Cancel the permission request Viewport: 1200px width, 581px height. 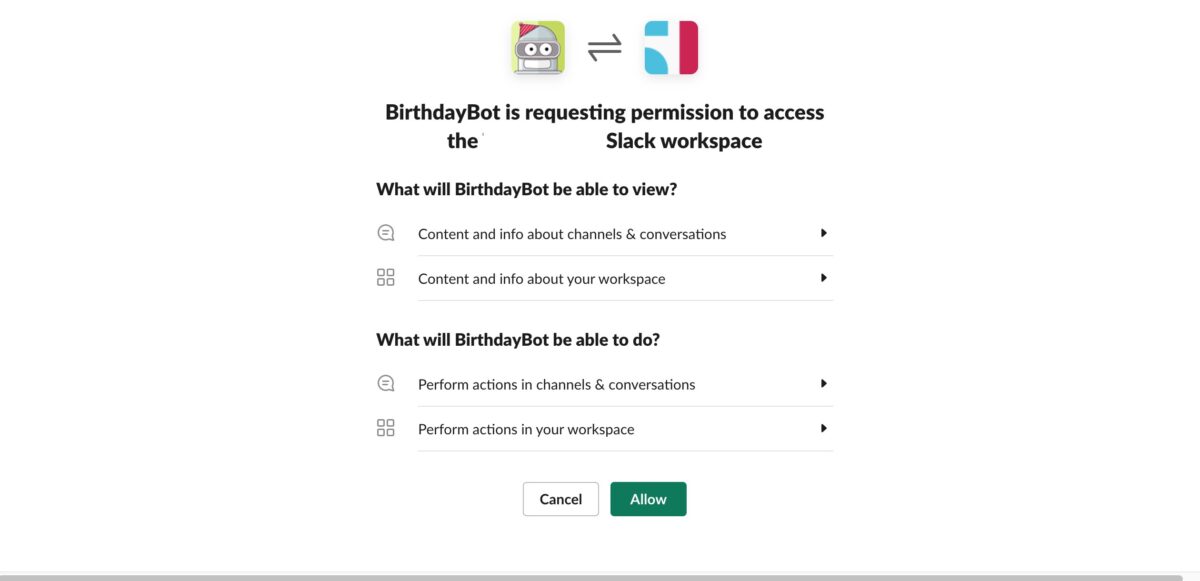(561, 499)
